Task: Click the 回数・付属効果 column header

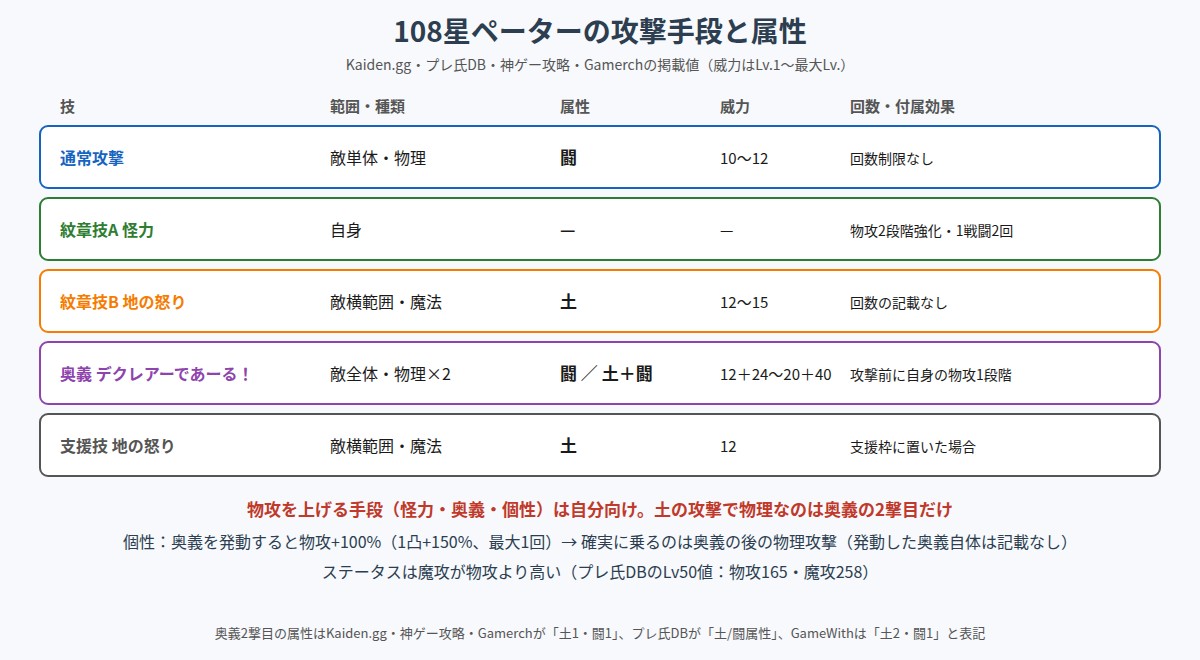Action: (902, 107)
